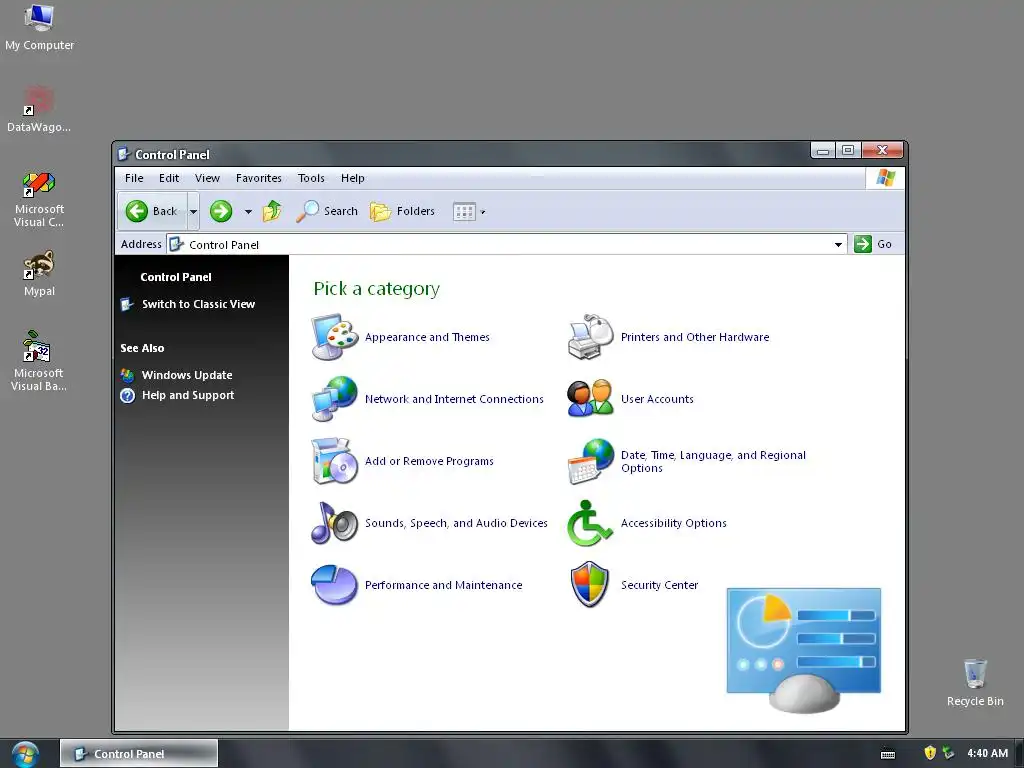This screenshot has height=768, width=1024.
Task: Click the Address bar text field
Action: click(507, 245)
